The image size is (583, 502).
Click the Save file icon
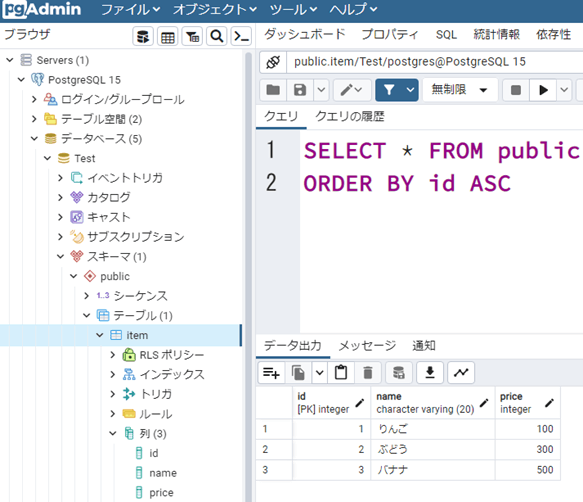coord(300,90)
